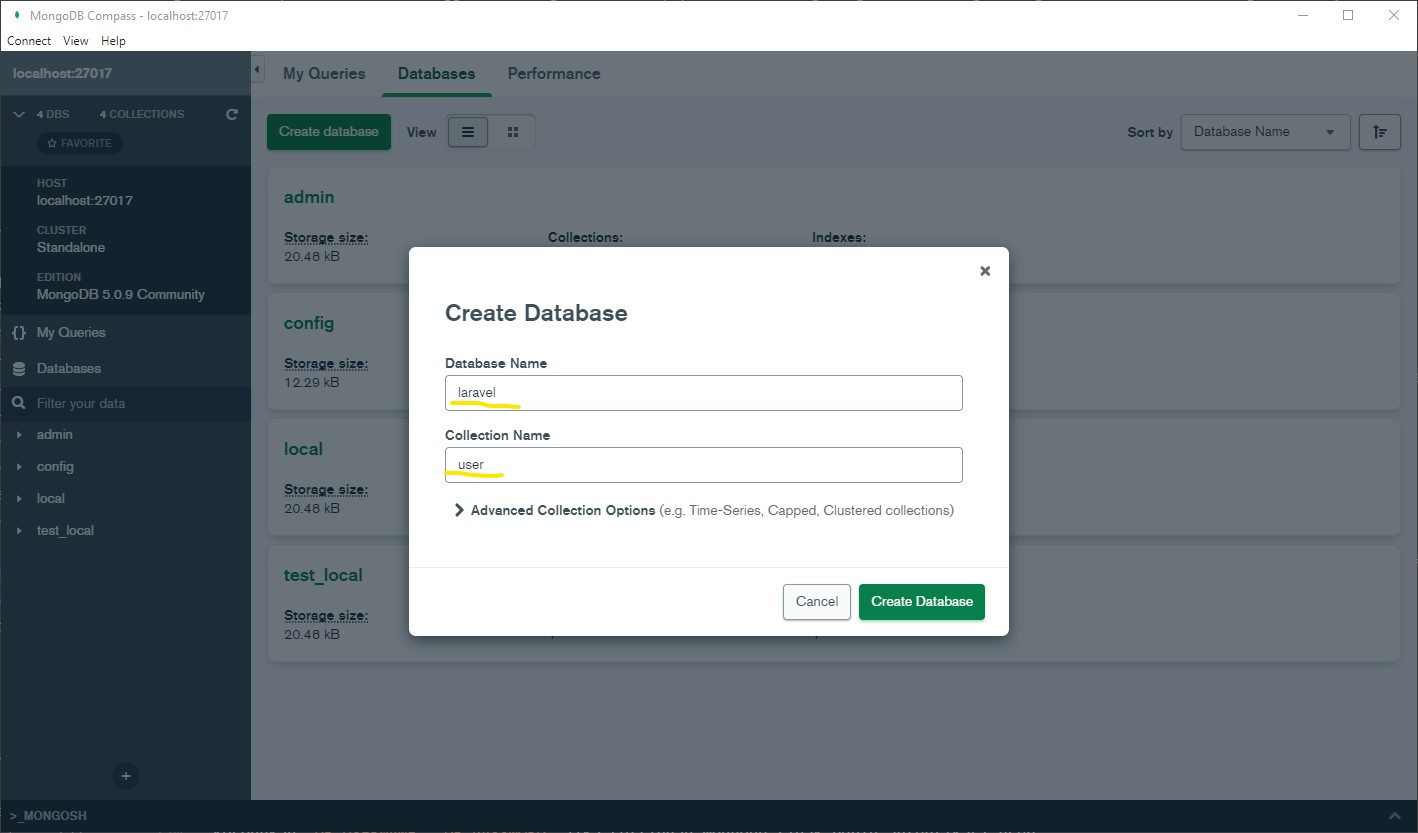Minimize the MongoDB Compass window

pos(1303,15)
